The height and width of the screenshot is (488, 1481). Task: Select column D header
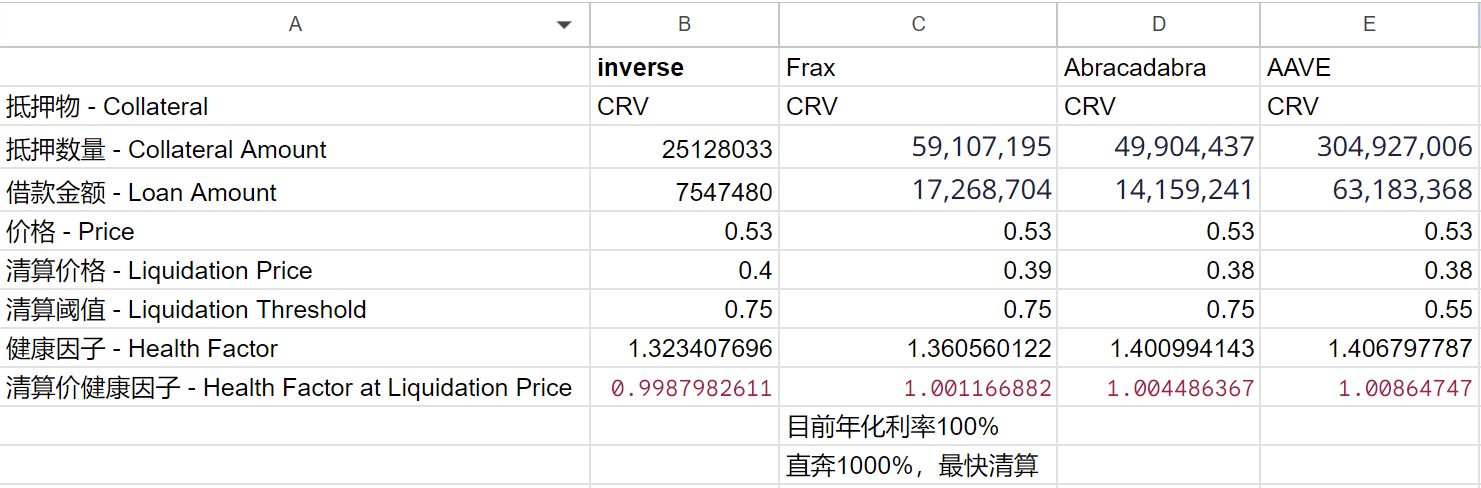click(x=1158, y=24)
